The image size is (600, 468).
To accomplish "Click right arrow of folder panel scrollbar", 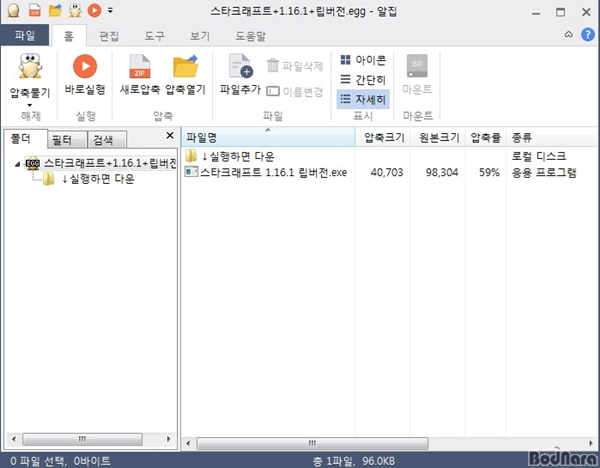I will point(168,439).
